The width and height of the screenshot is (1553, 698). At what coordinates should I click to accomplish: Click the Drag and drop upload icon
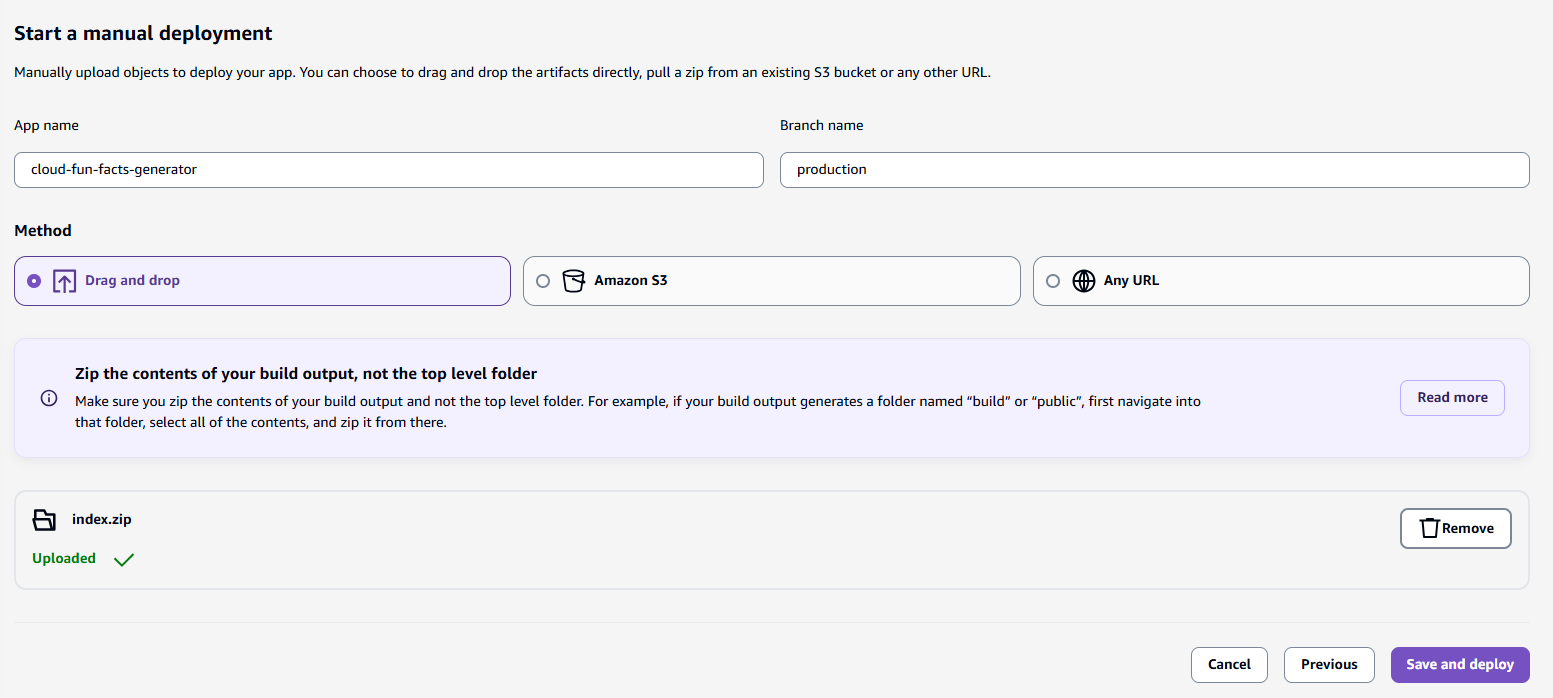click(x=64, y=281)
